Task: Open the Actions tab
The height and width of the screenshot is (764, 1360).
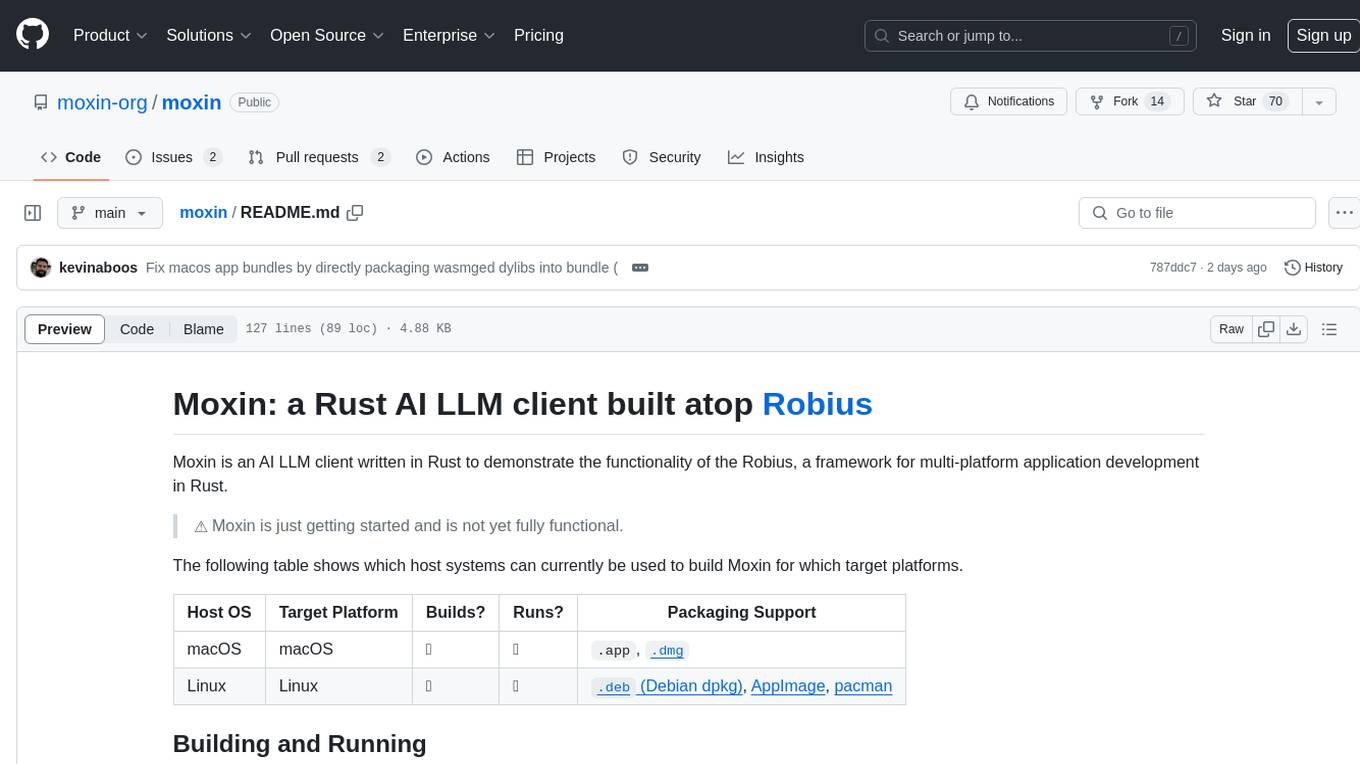Action: point(453,157)
